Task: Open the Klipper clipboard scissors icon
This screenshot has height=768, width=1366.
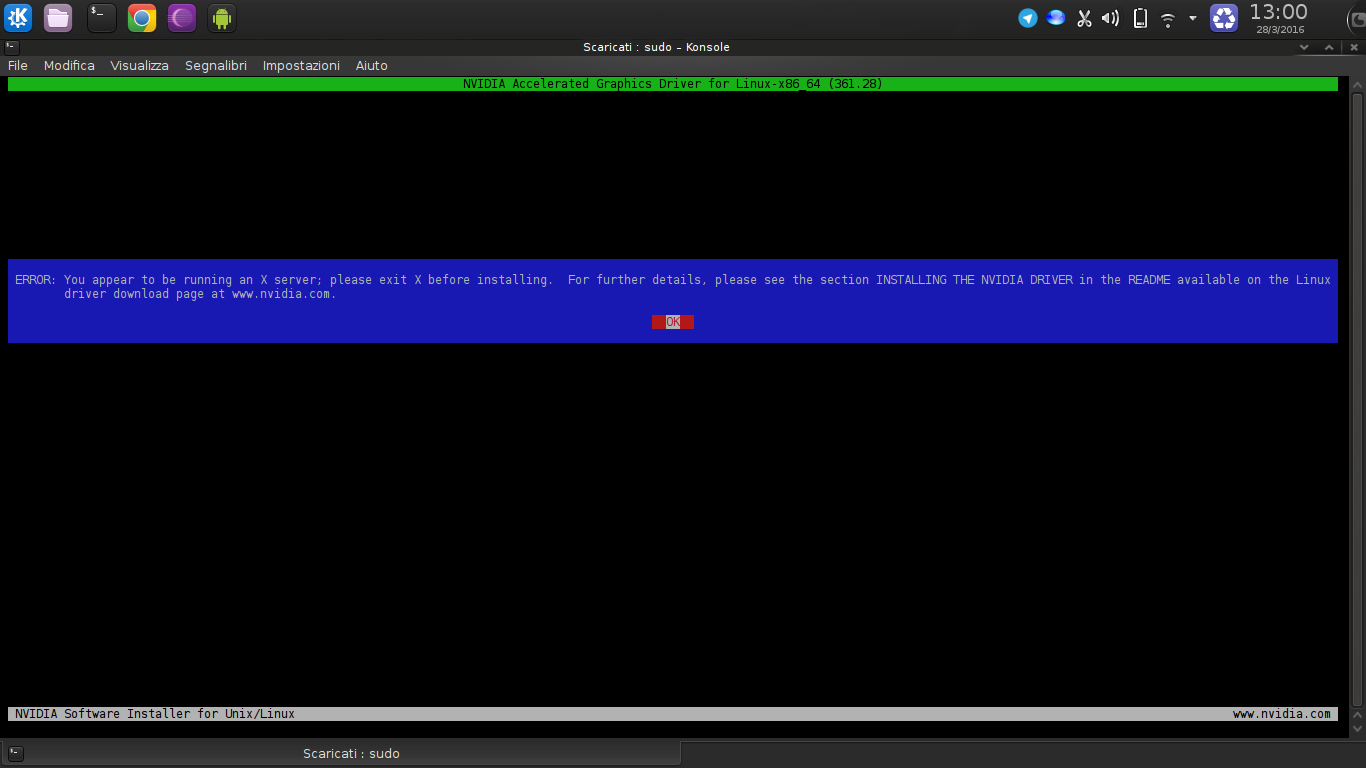Action: coord(1084,18)
